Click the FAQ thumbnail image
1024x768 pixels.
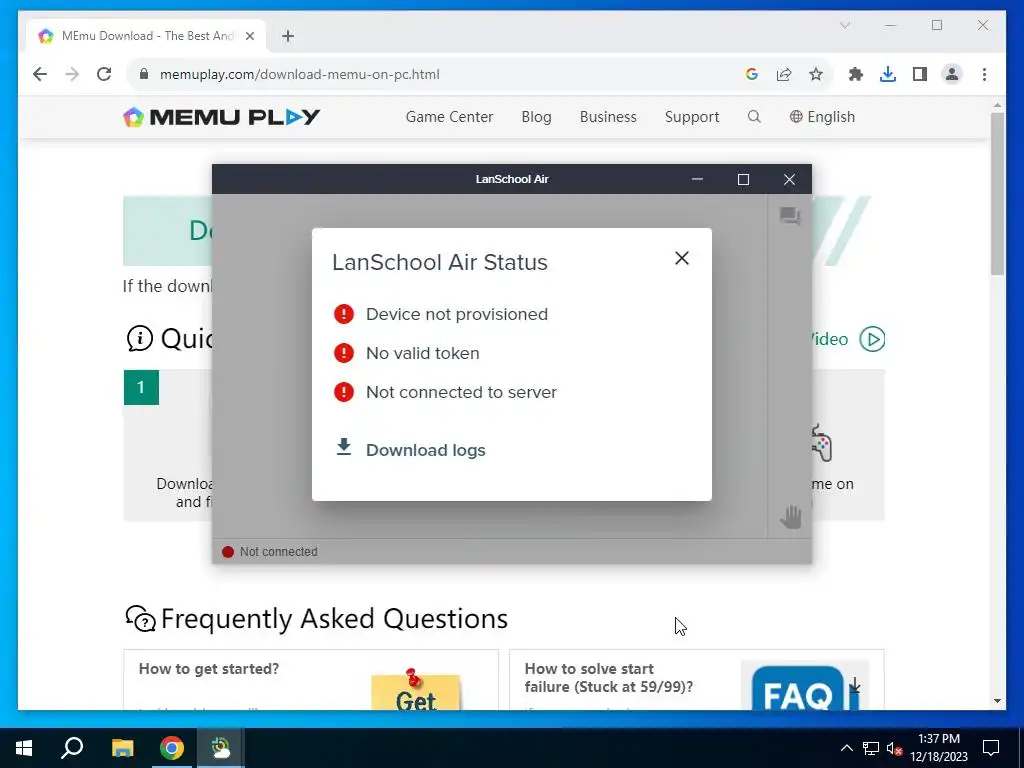[x=805, y=685]
